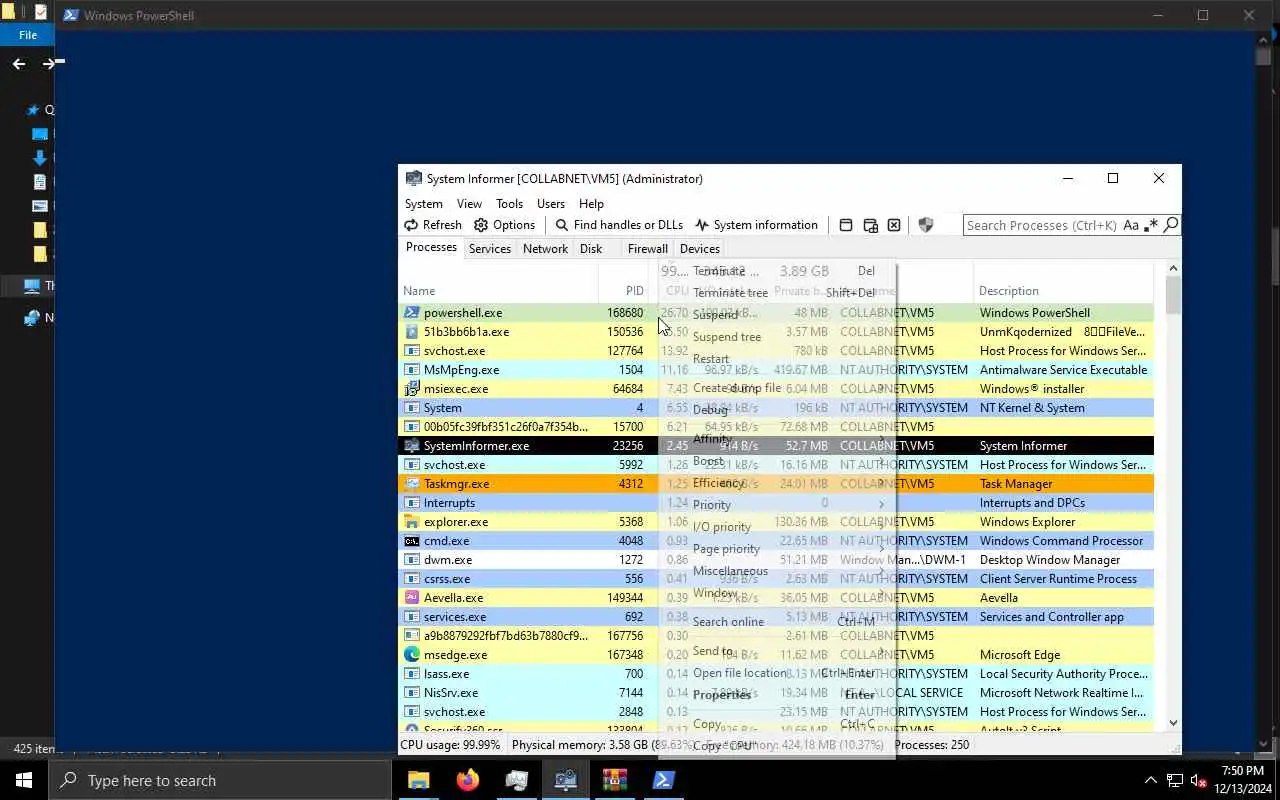Select the Taskmgr.exe process icon
1280x800 pixels.
411,484
